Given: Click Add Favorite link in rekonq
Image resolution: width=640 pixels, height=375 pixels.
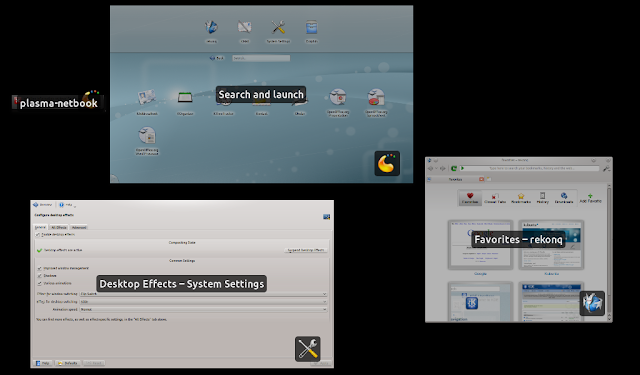Looking at the screenshot, I should pos(590,198).
